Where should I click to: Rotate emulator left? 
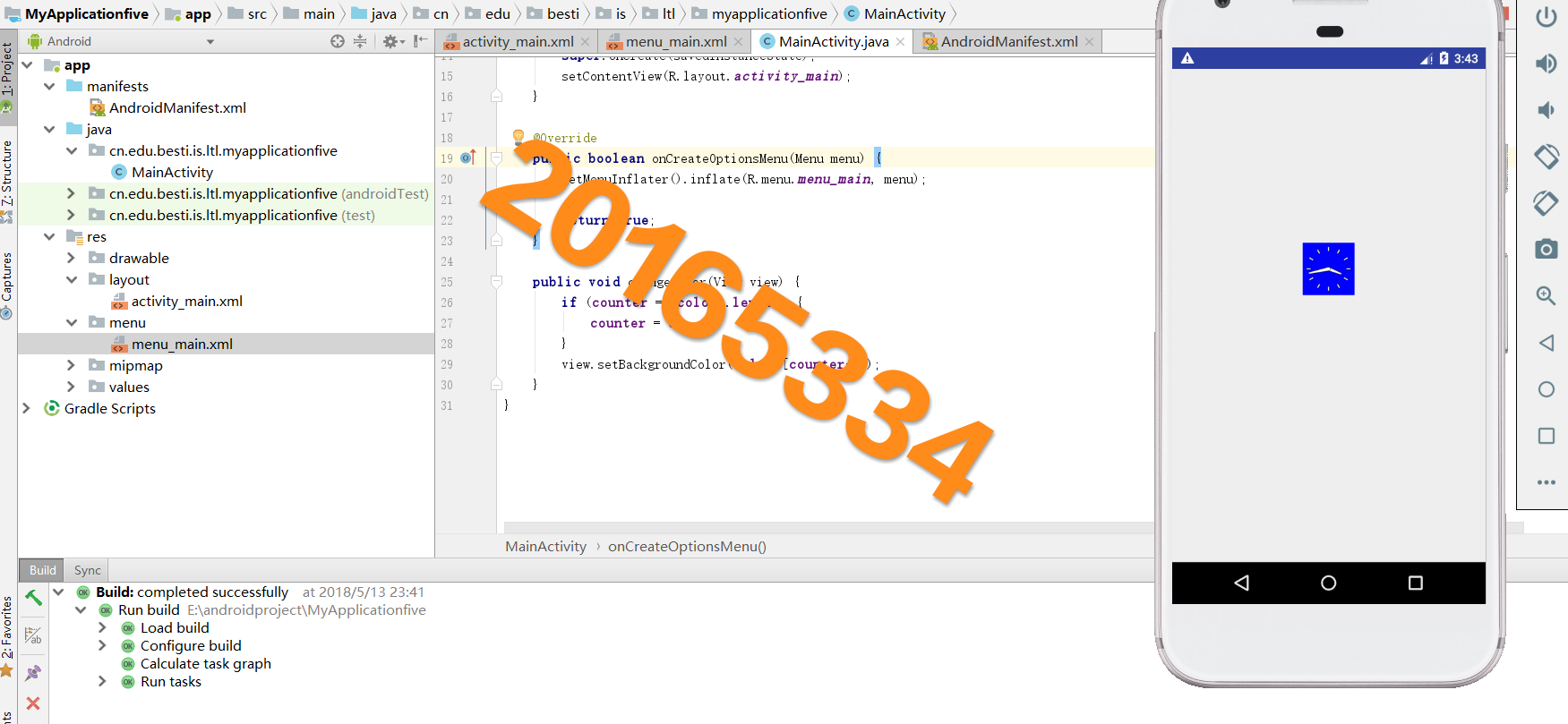click(1546, 157)
